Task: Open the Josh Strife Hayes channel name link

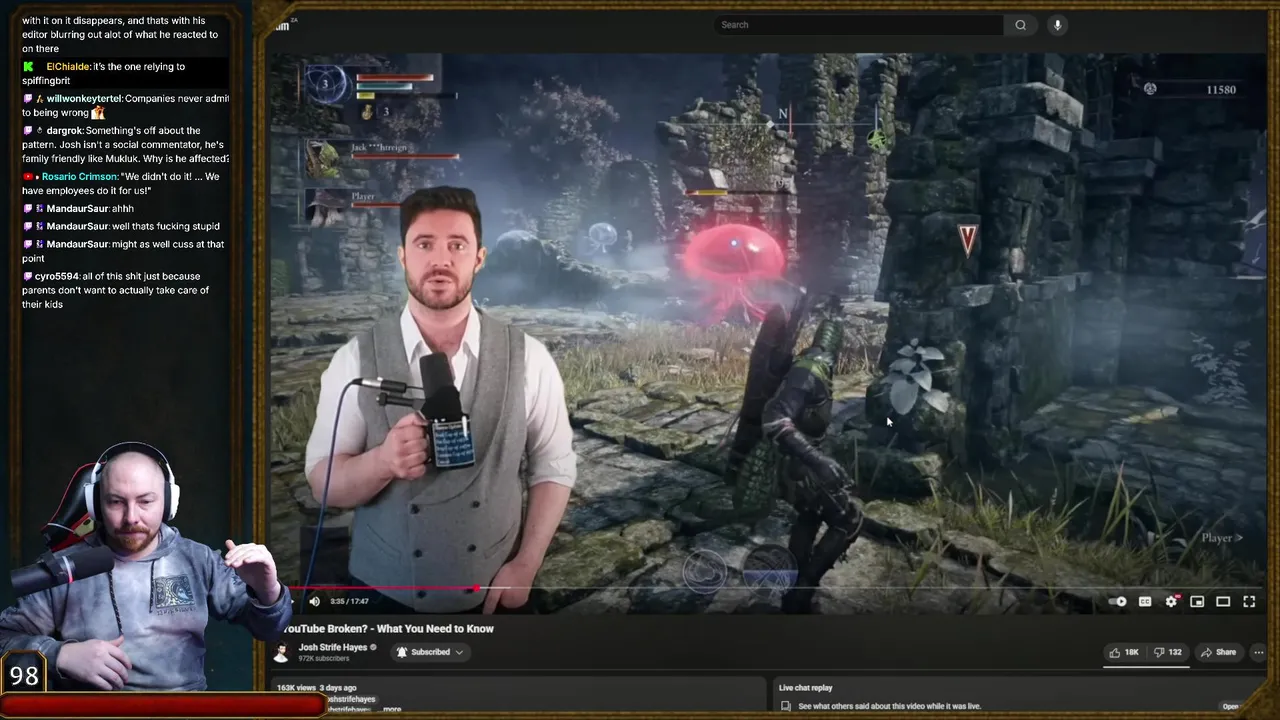Action: [333, 648]
